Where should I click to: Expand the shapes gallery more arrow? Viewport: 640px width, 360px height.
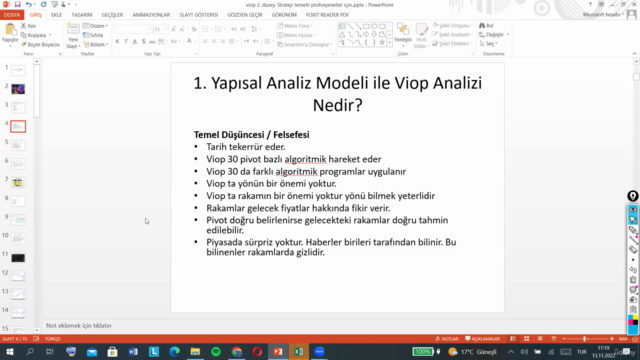click(389, 42)
